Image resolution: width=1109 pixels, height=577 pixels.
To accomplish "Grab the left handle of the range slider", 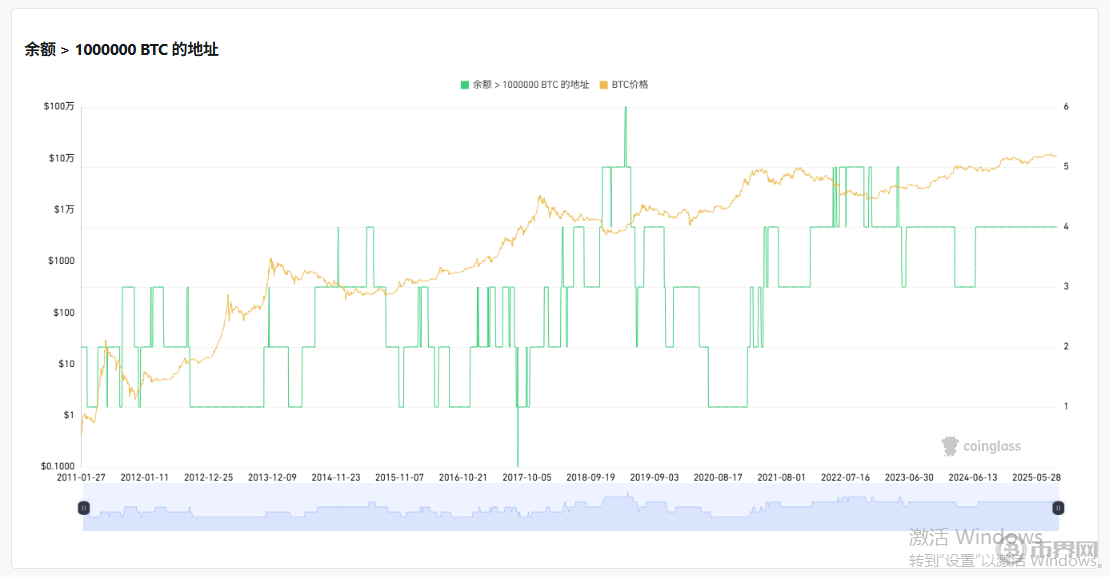I will pyautogui.click(x=84, y=508).
